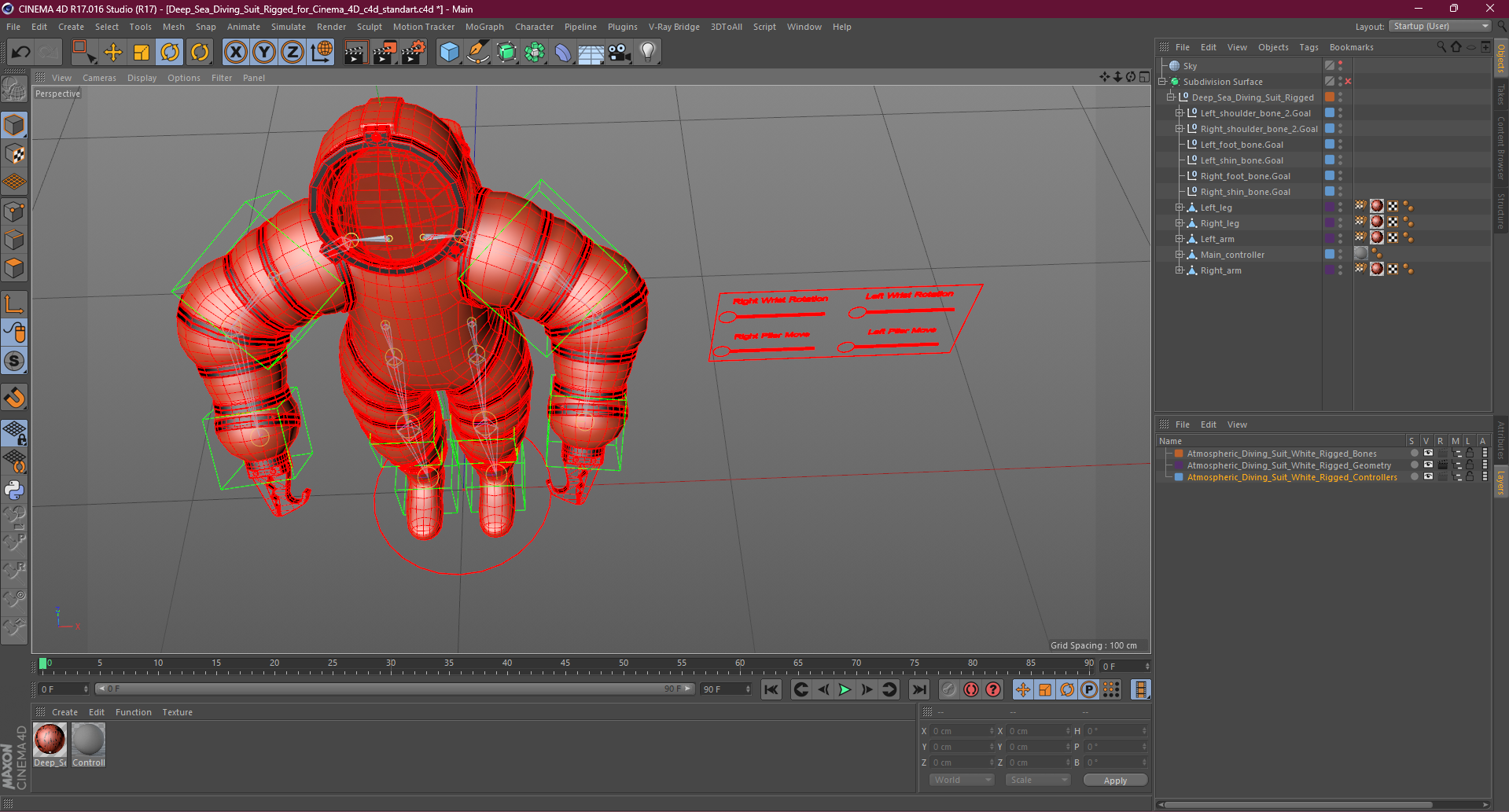Toggle X axis lock
Image resolution: width=1509 pixels, height=812 pixels.
coord(235,52)
